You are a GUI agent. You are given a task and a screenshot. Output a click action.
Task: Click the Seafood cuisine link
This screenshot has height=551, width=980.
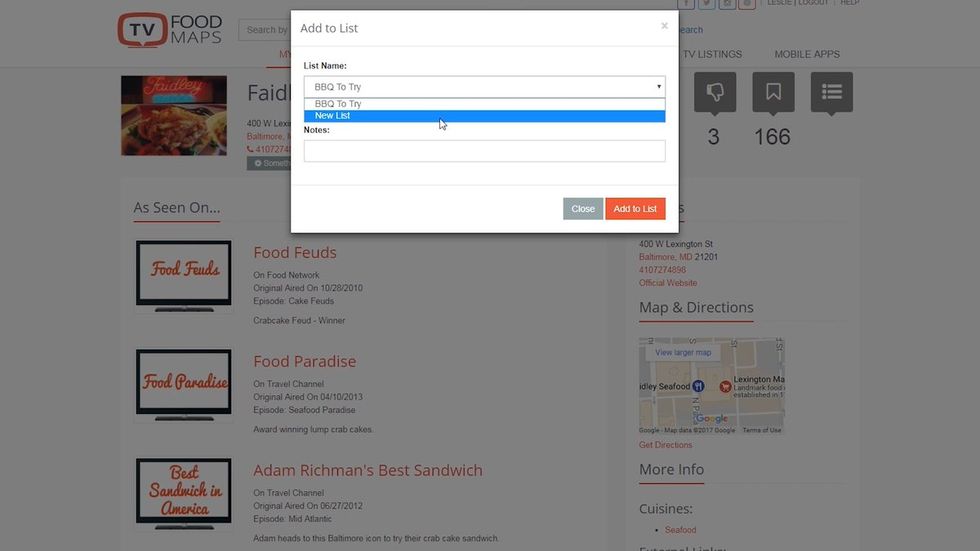point(680,530)
